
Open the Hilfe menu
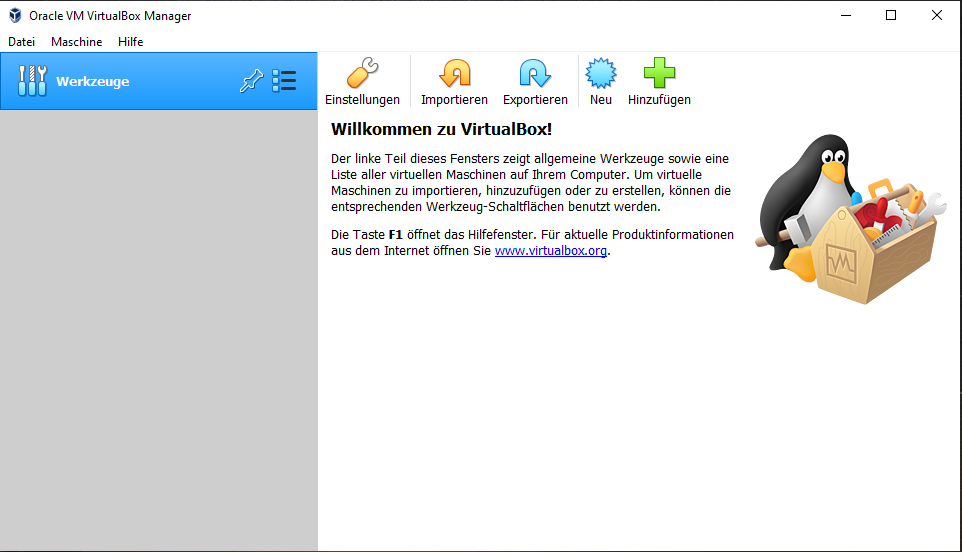coord(131,42)
